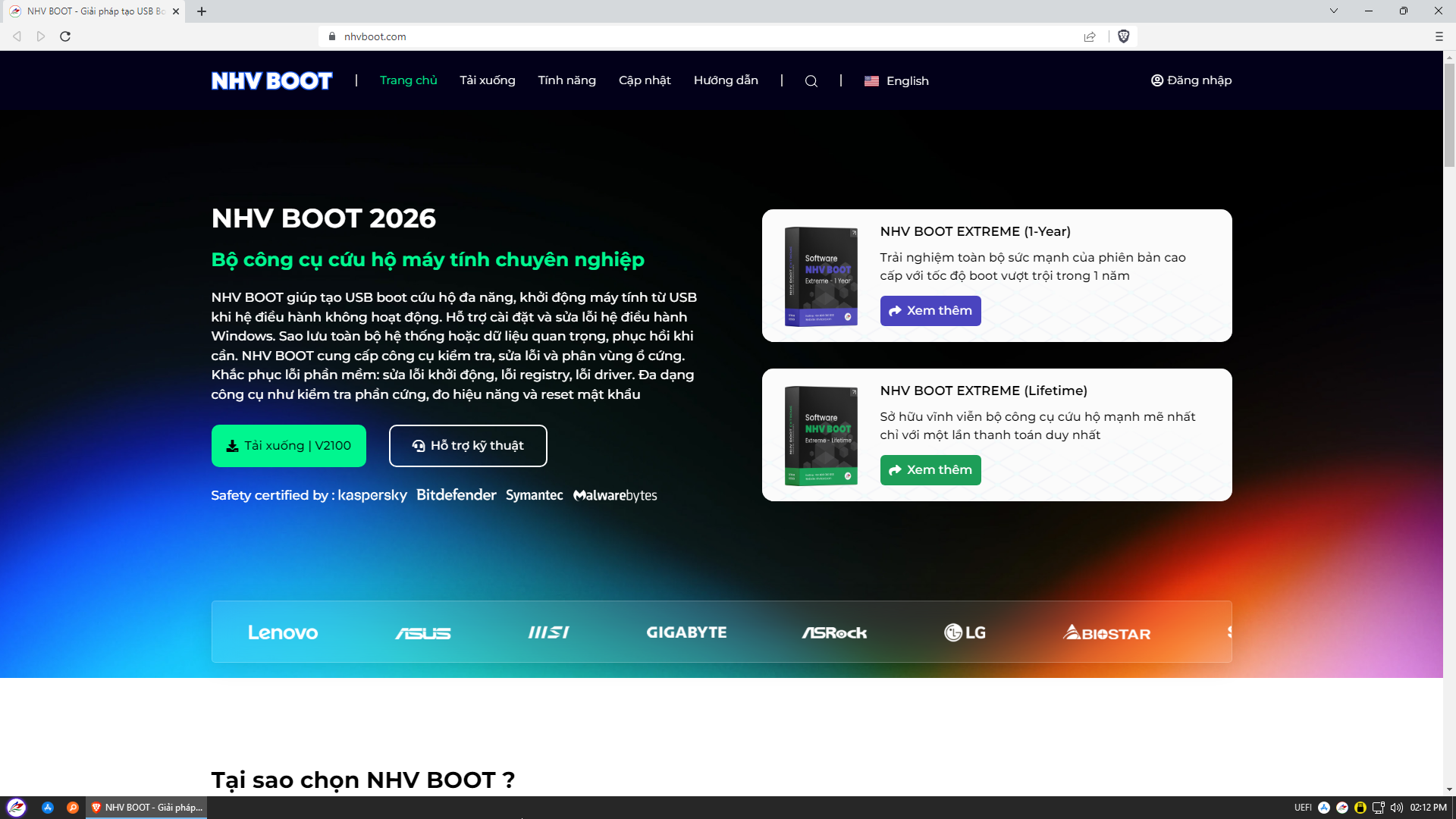This screenshot has height=819, width=1456.
Task: Click the NHV BOOT logo
Action: coord(271,80)
